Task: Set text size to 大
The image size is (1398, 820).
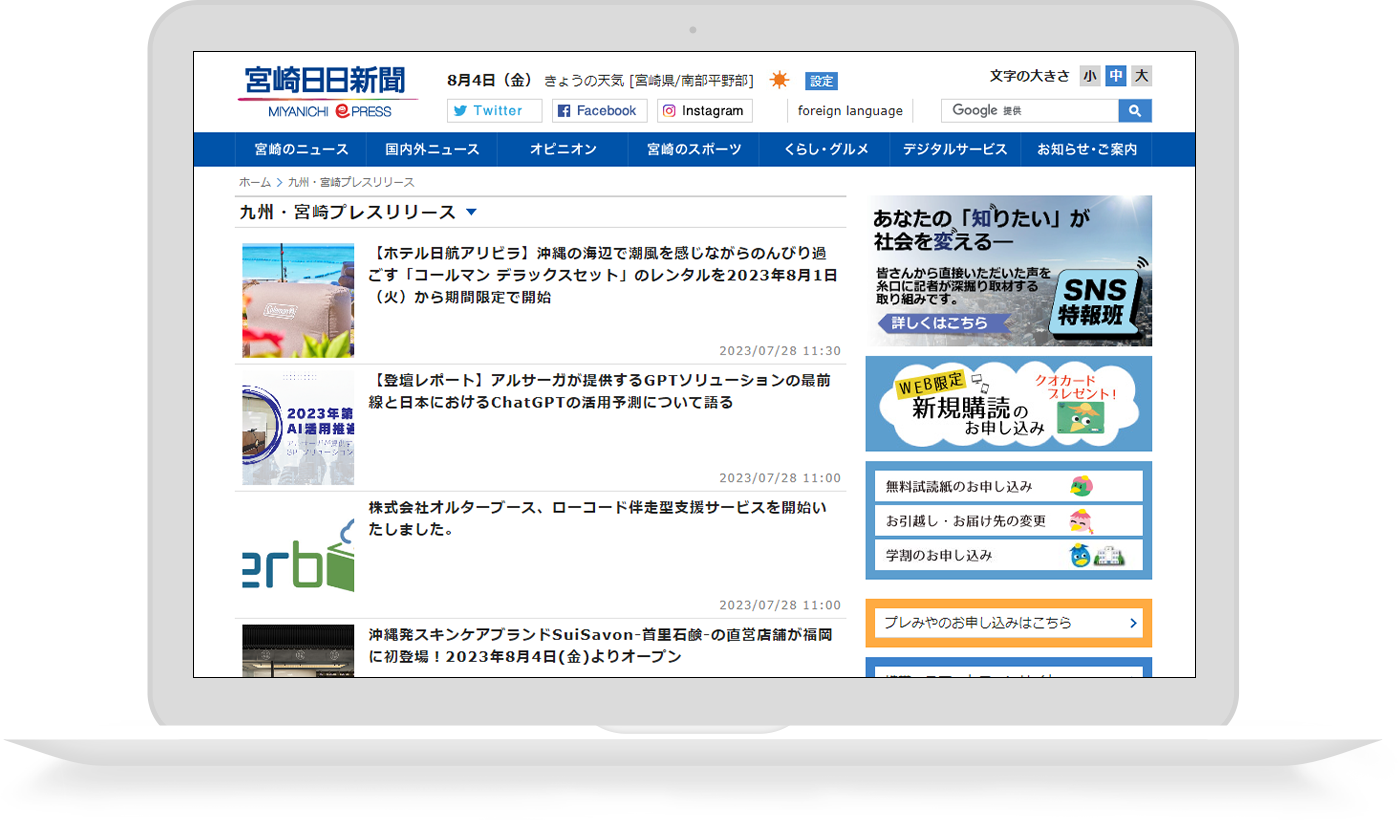Action: pyautogui.click(x=1142, y=76)
